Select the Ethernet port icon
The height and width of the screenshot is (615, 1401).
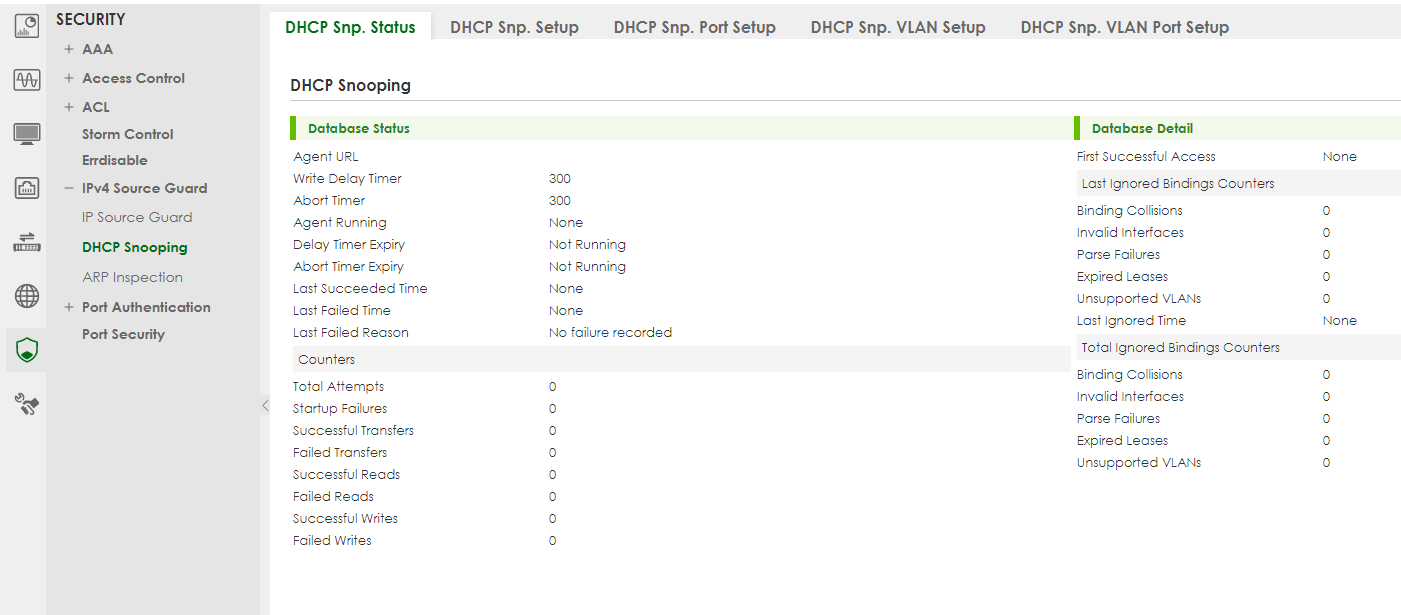click(x=27, y=188)
